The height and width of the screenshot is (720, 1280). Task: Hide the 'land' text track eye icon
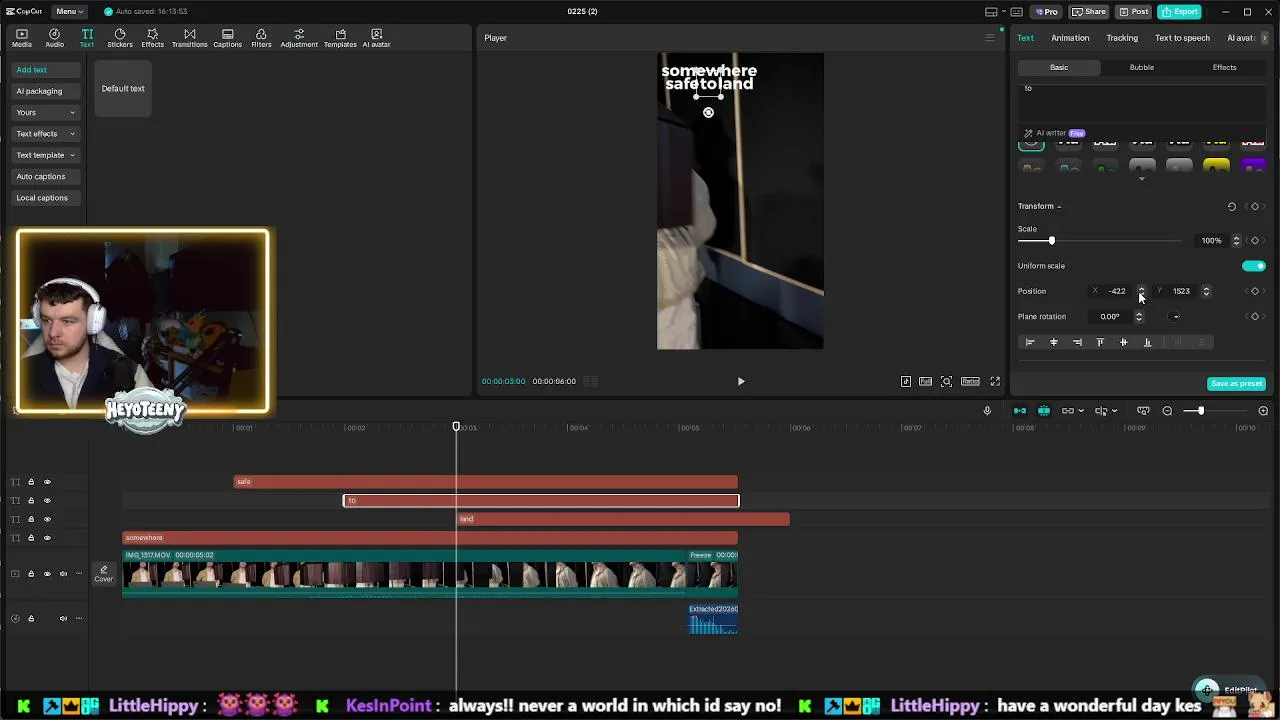(x=46, y=519)
